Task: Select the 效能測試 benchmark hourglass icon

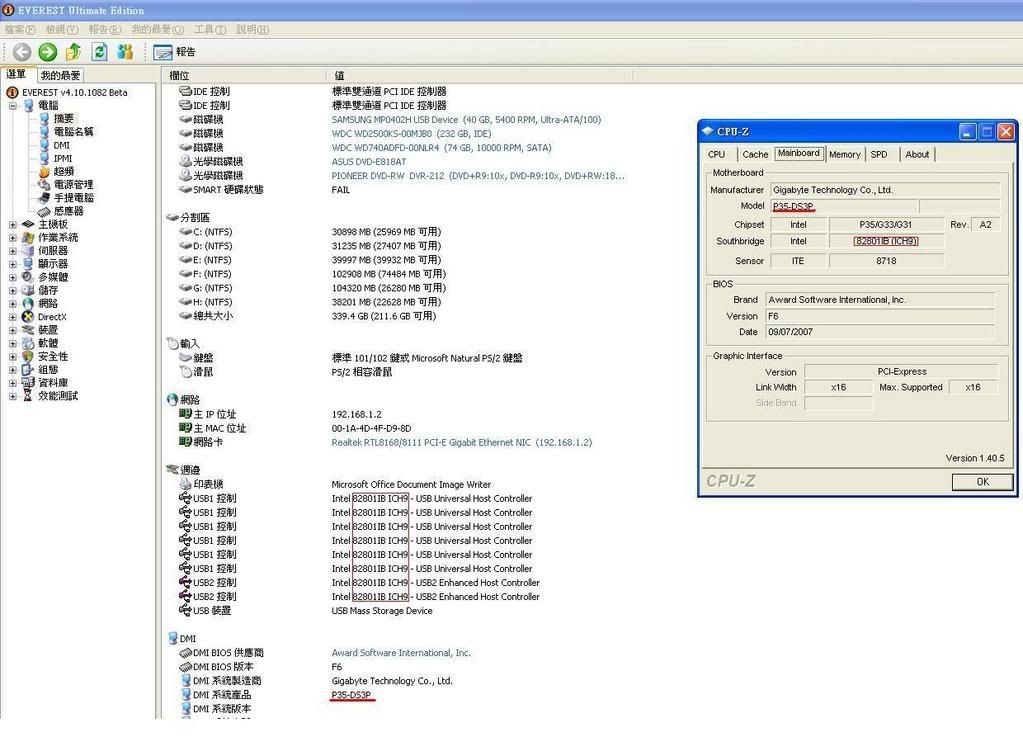Action: (x=27, y=396)
